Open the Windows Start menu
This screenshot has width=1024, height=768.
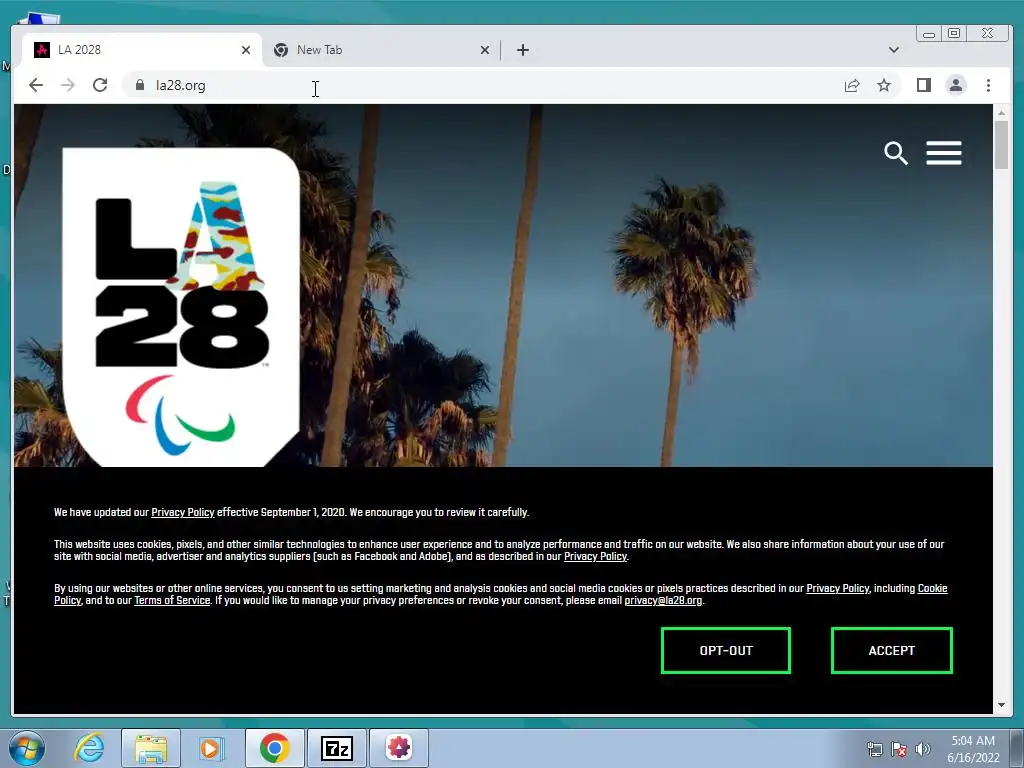pyautogui.click(x=27, y=748)
